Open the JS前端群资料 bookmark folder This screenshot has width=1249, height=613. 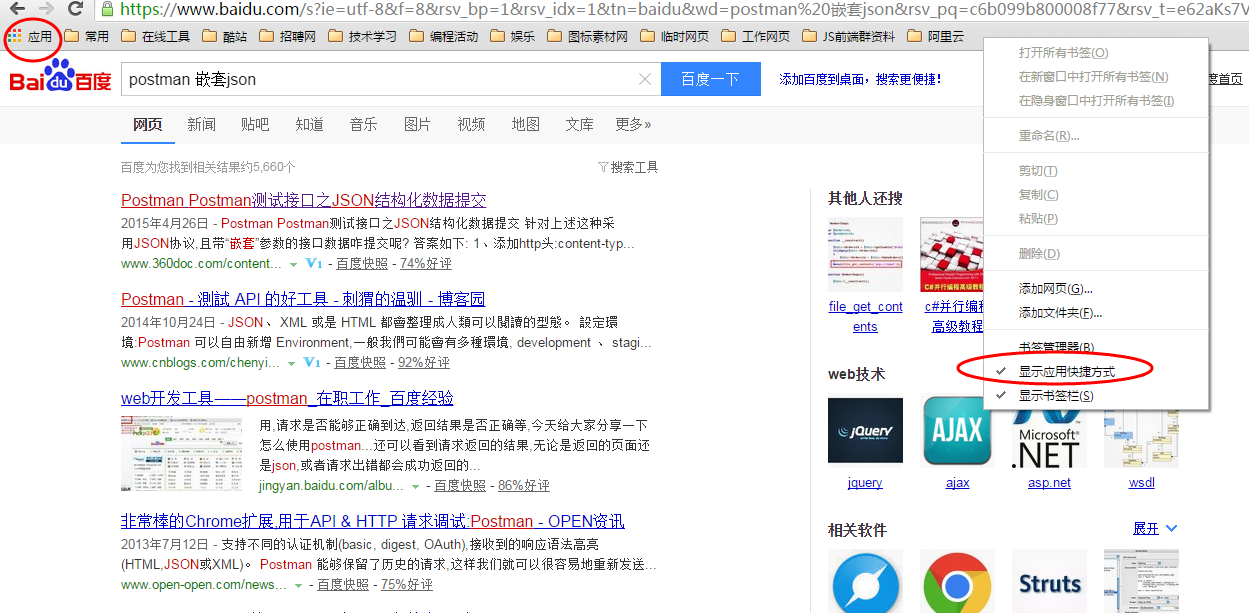[x=847, y=37]
